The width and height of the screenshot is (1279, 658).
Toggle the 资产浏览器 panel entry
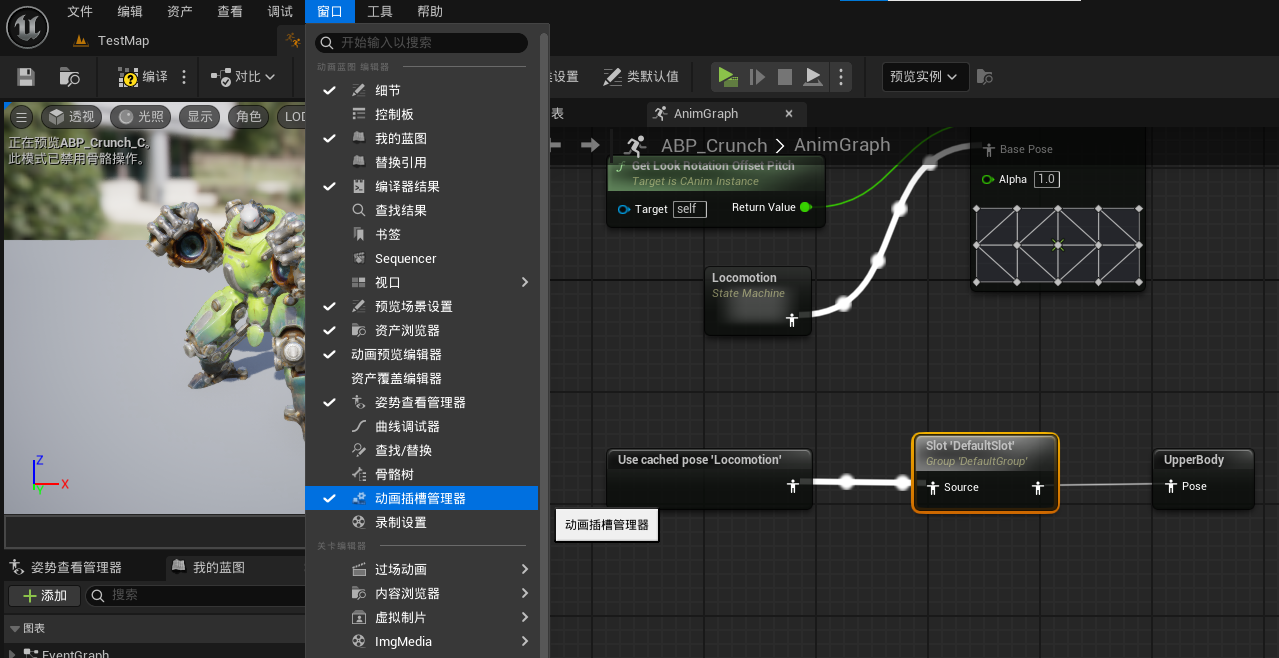tap(421, 330)
